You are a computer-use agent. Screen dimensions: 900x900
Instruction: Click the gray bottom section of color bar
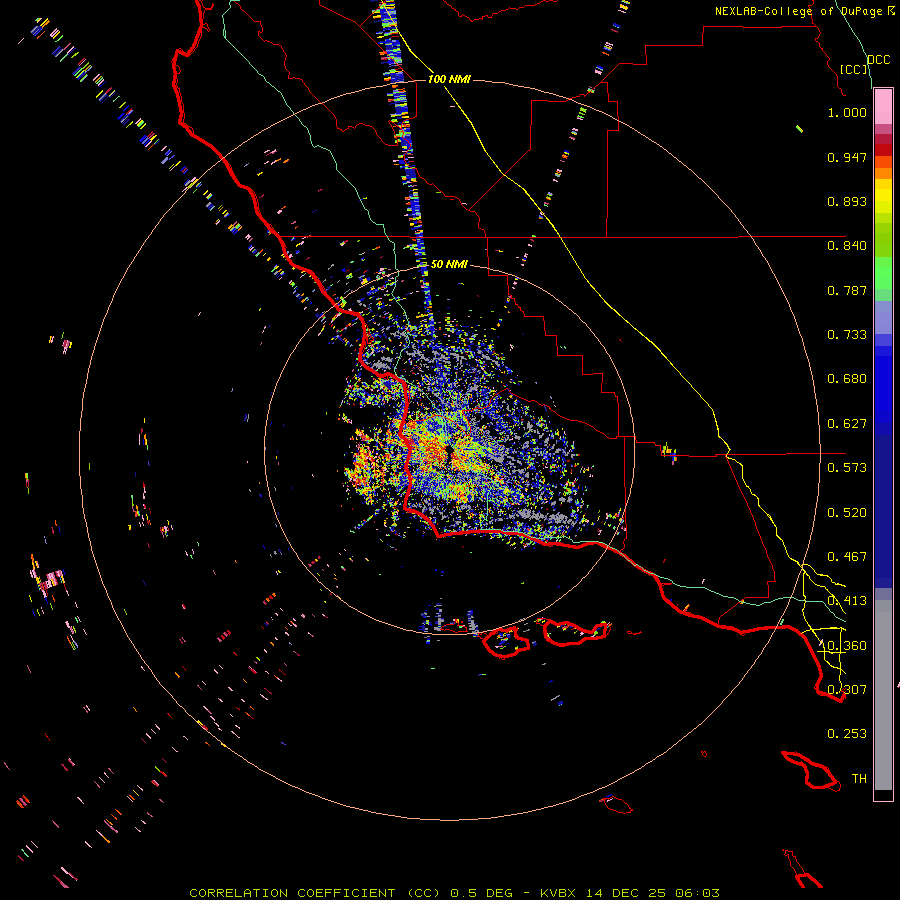(x=883, y=695)
